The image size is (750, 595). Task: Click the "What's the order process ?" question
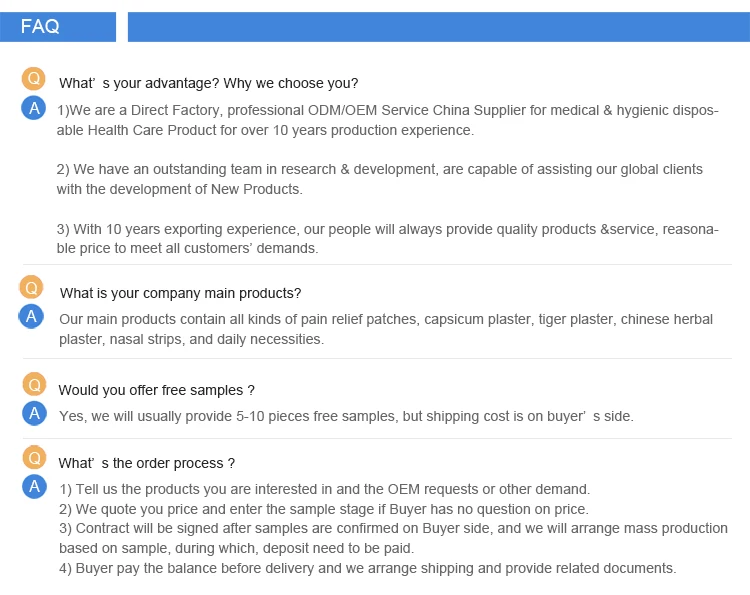click(x=147, y=463)
